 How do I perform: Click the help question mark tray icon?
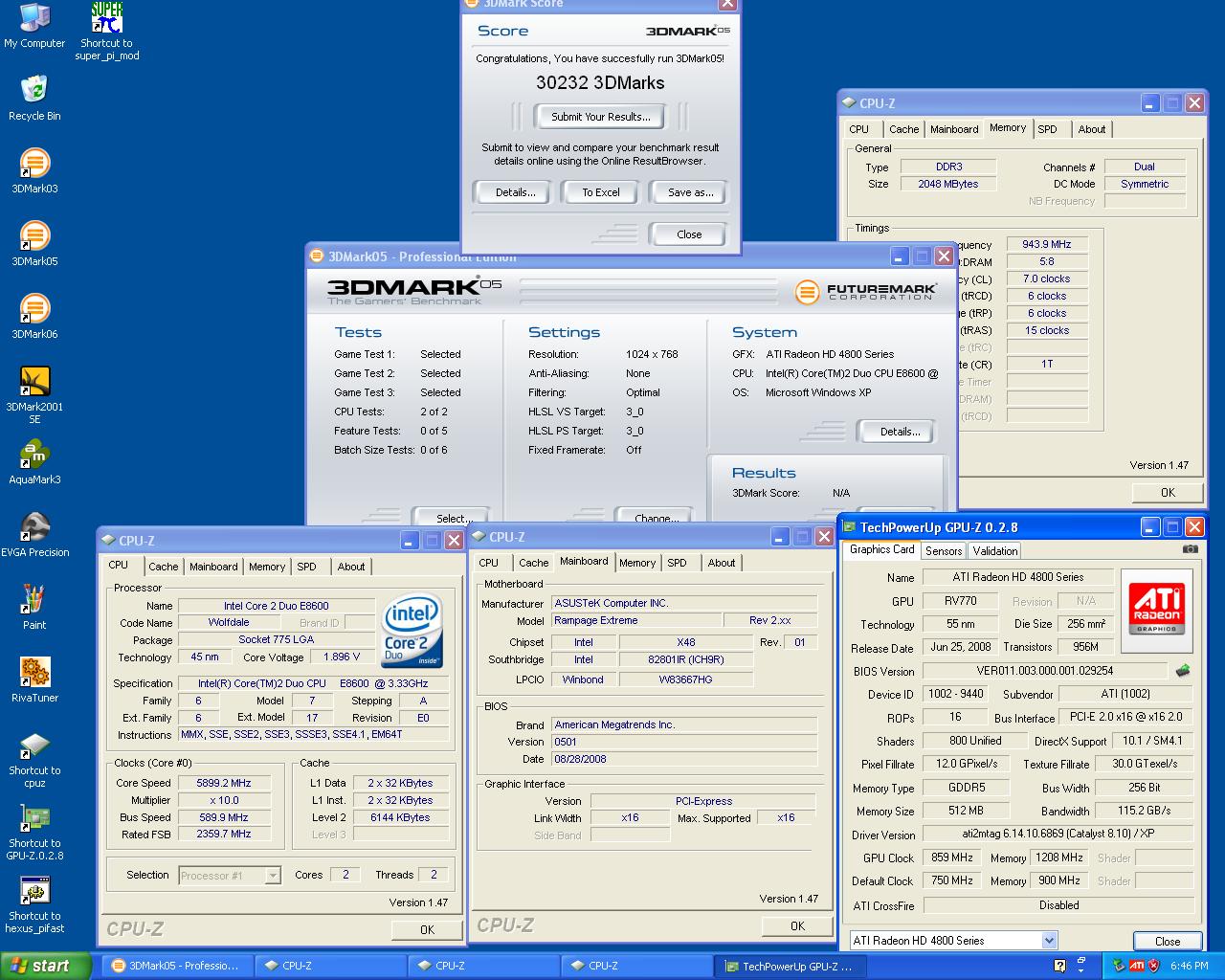coord(1059,966)
